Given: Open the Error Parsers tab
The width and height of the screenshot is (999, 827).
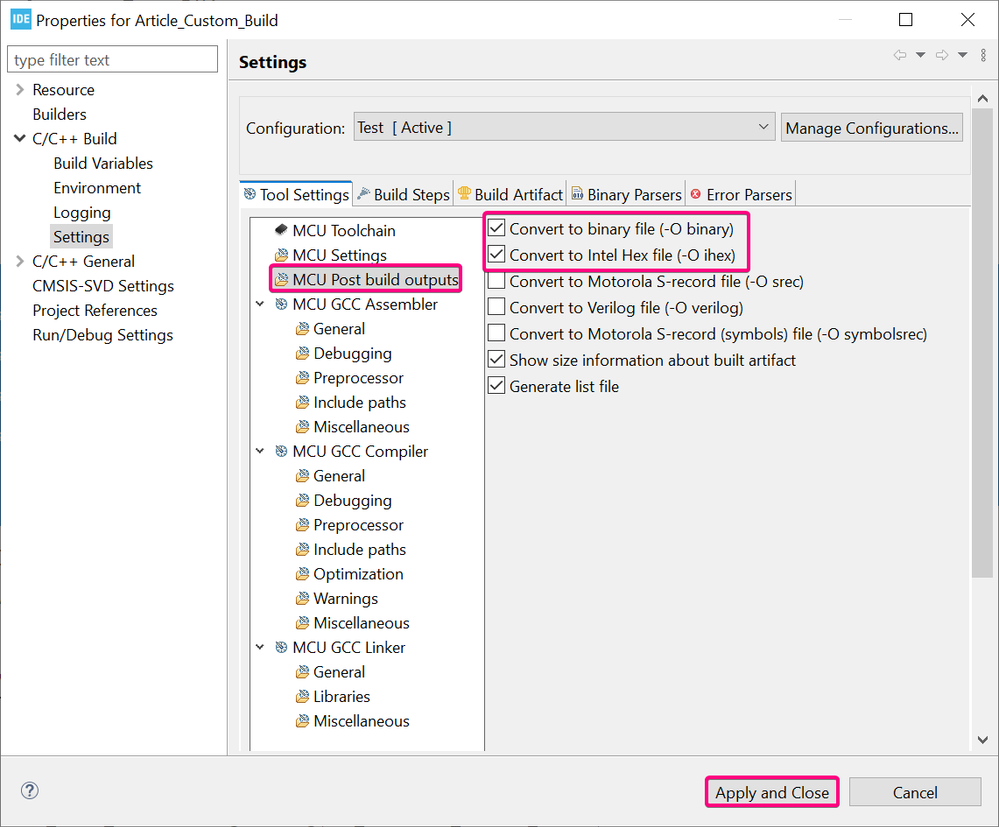Looking at the screenshot, I should [x=741, y=195].
